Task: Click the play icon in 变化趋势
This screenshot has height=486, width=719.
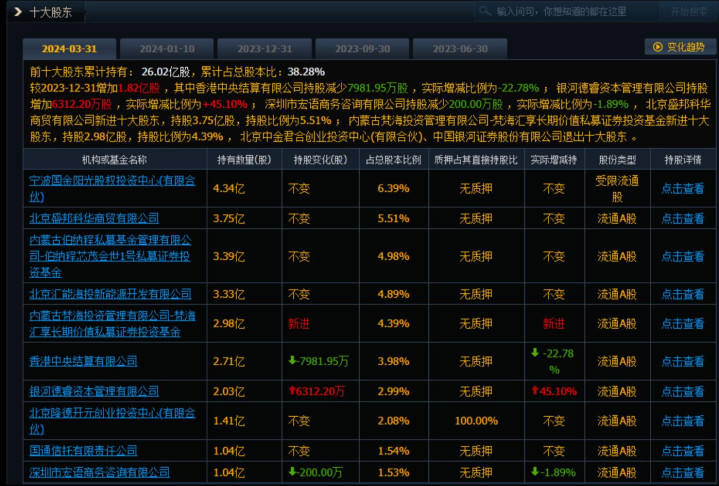Action: tap(658, 47)
